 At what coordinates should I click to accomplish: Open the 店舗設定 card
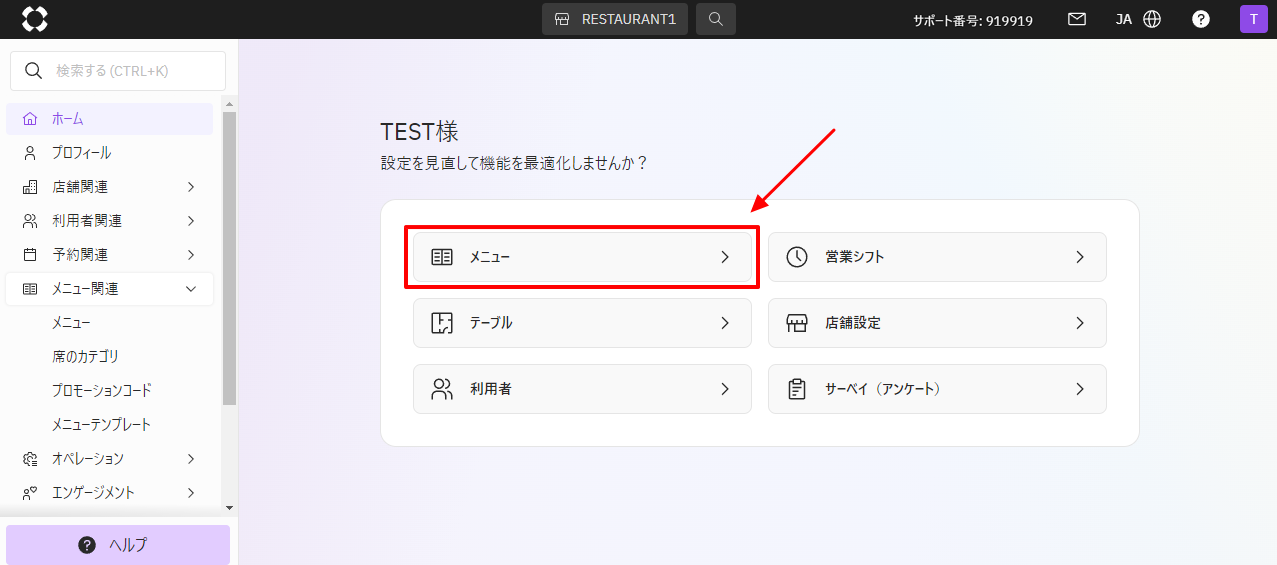pos(936,323)
